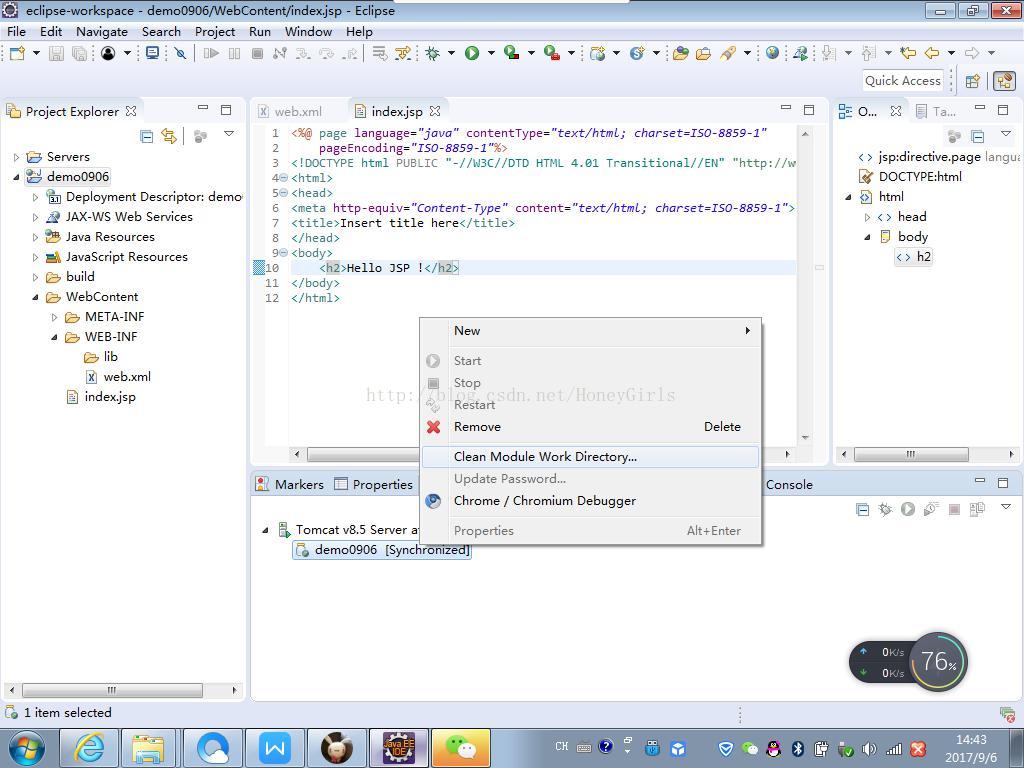Viewport: 1024px width, 768px height.
Task: Click the Open Web Browser globe icon
Action: tap(772, 53)
